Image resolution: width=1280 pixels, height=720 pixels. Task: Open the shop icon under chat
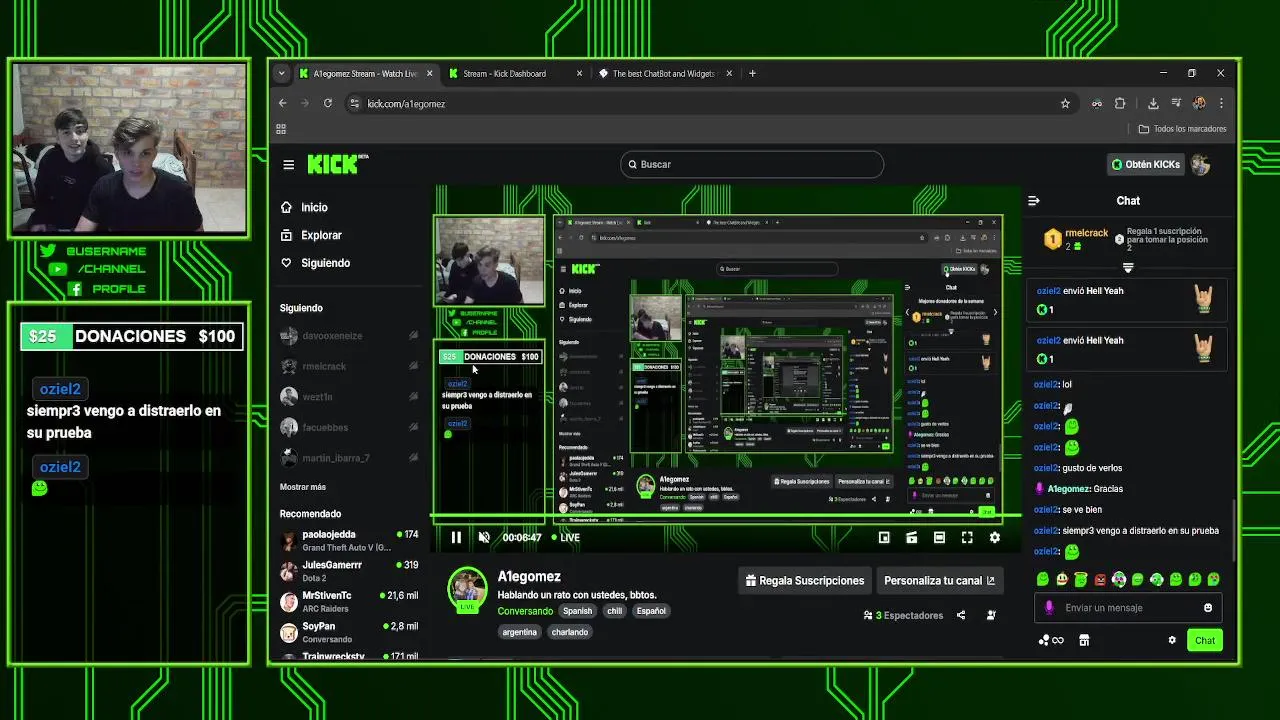[x=1084, y=640]
